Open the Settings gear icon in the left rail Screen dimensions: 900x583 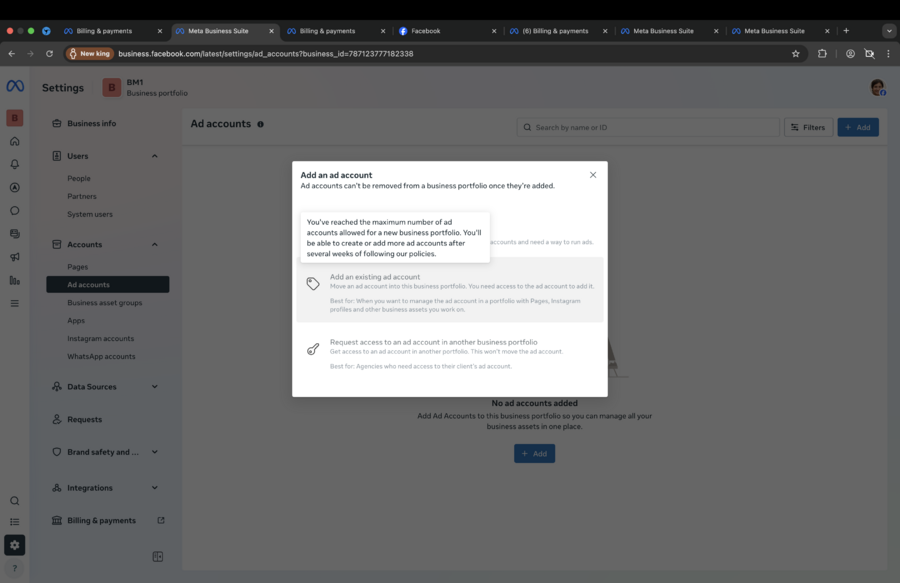[15, 545]
